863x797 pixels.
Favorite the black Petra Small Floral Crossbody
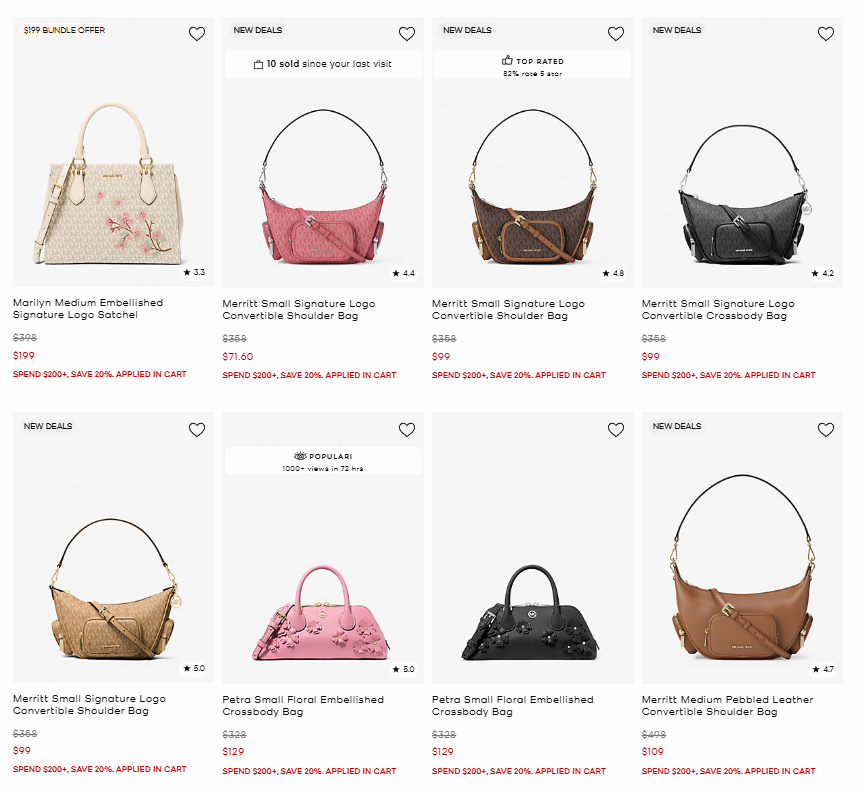[x=616, y=429]
